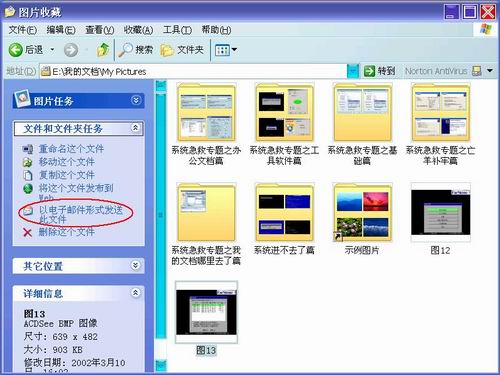Image resolution: width=500 pixels, height=375 pixels.
Task: Expand the Other Places (其它位置) panel
Action: pos(135,265)
